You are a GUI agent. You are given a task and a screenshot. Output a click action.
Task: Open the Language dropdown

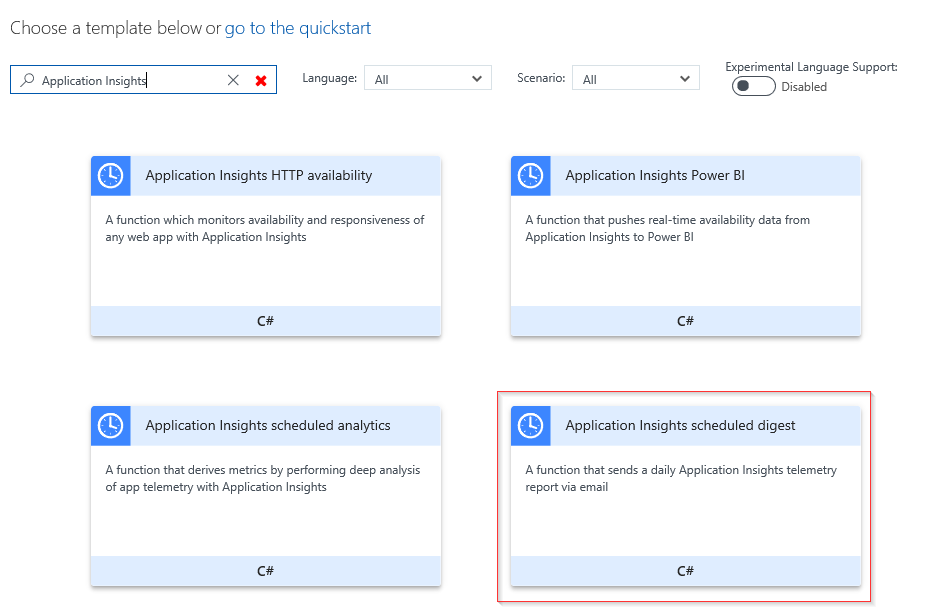tap(427, 79)
